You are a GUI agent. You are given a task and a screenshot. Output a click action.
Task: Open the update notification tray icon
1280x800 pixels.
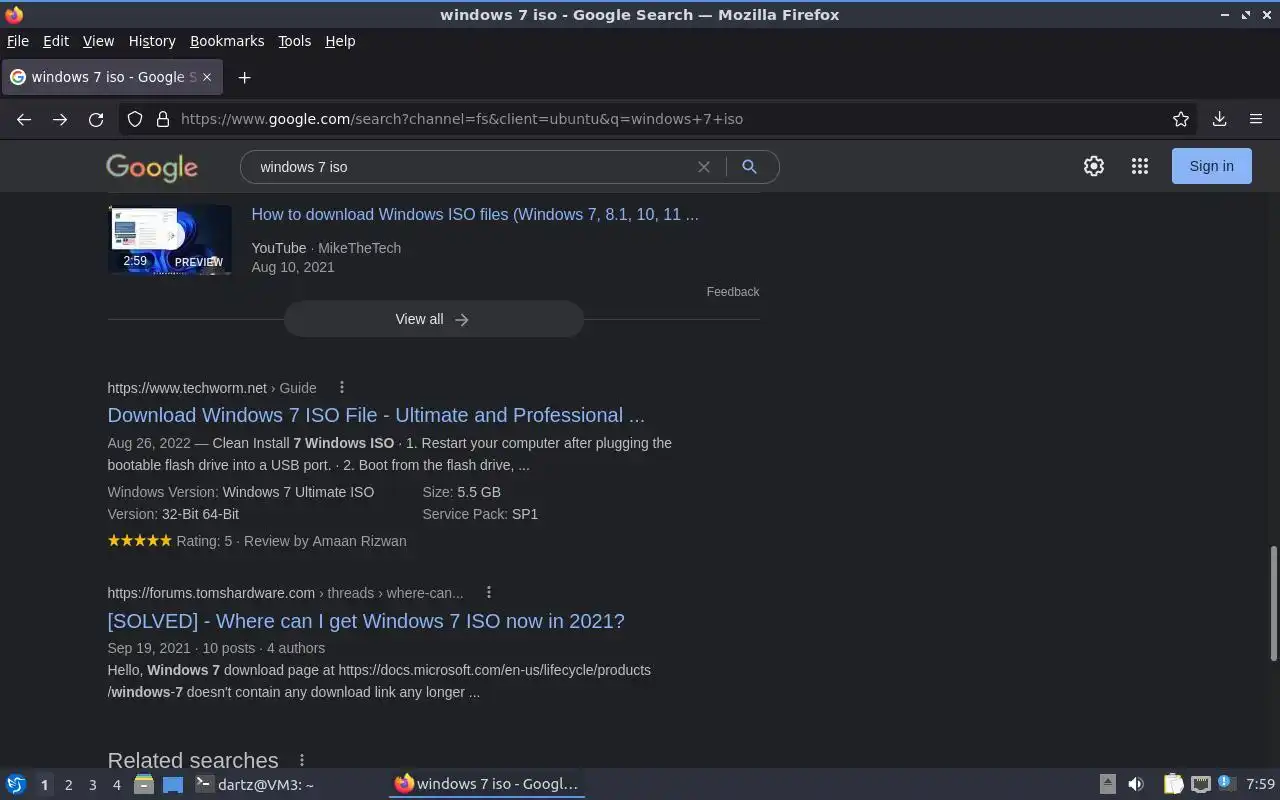[1226, 784]
